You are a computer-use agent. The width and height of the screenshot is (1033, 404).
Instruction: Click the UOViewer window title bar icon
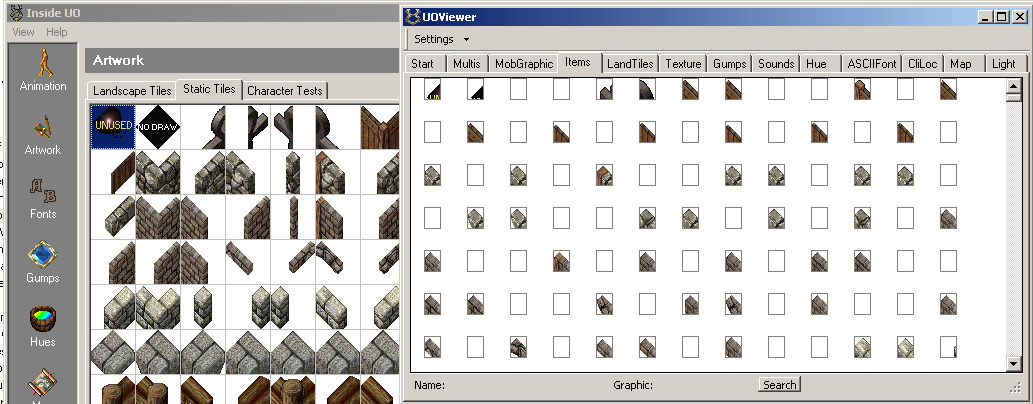(x=412, y=16)
